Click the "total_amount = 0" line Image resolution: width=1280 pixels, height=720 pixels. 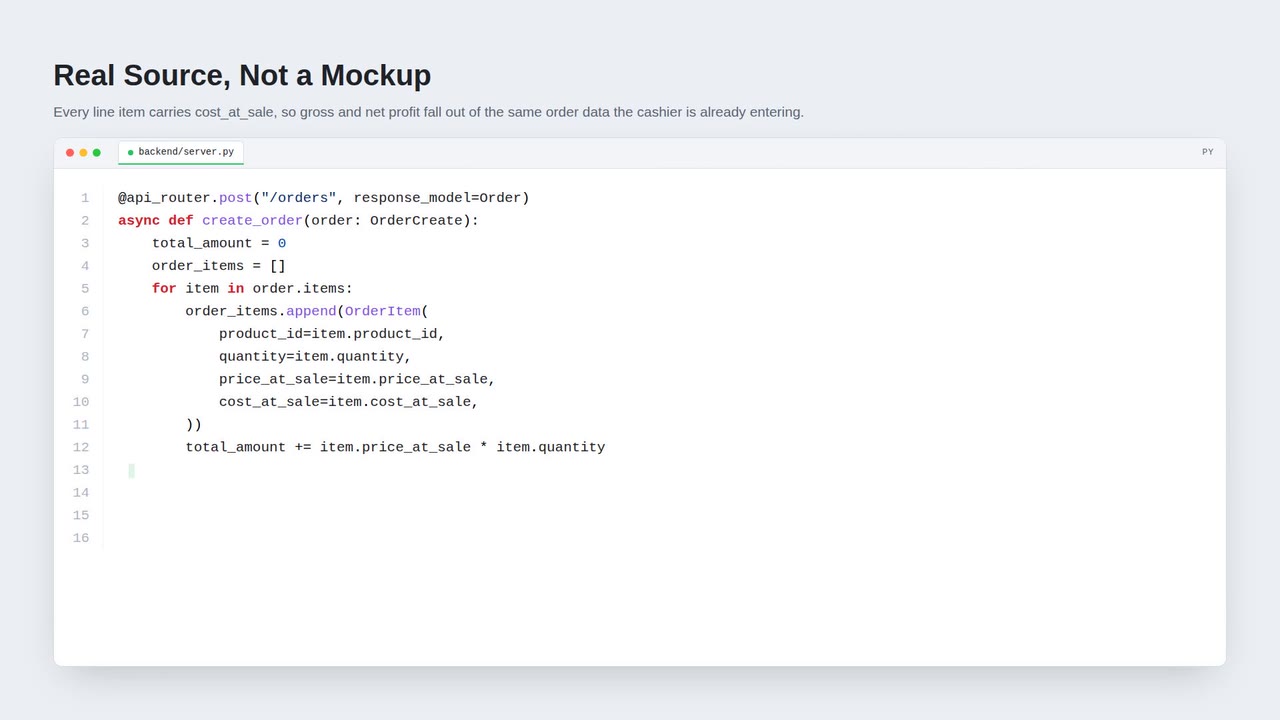[x=219, y=244]
